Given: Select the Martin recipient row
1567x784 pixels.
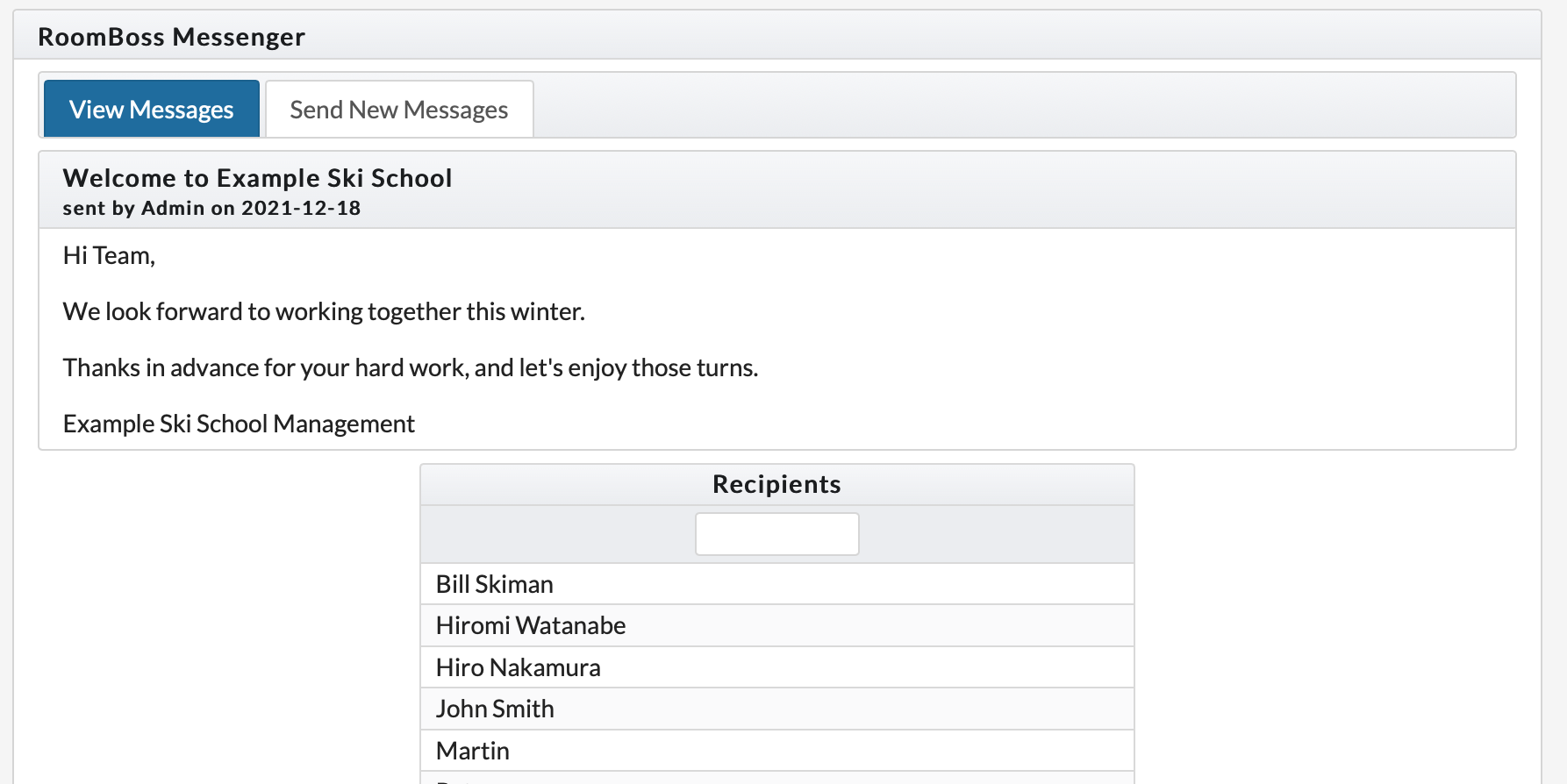Looking at the screenshot, I should [x=473, y=751].
